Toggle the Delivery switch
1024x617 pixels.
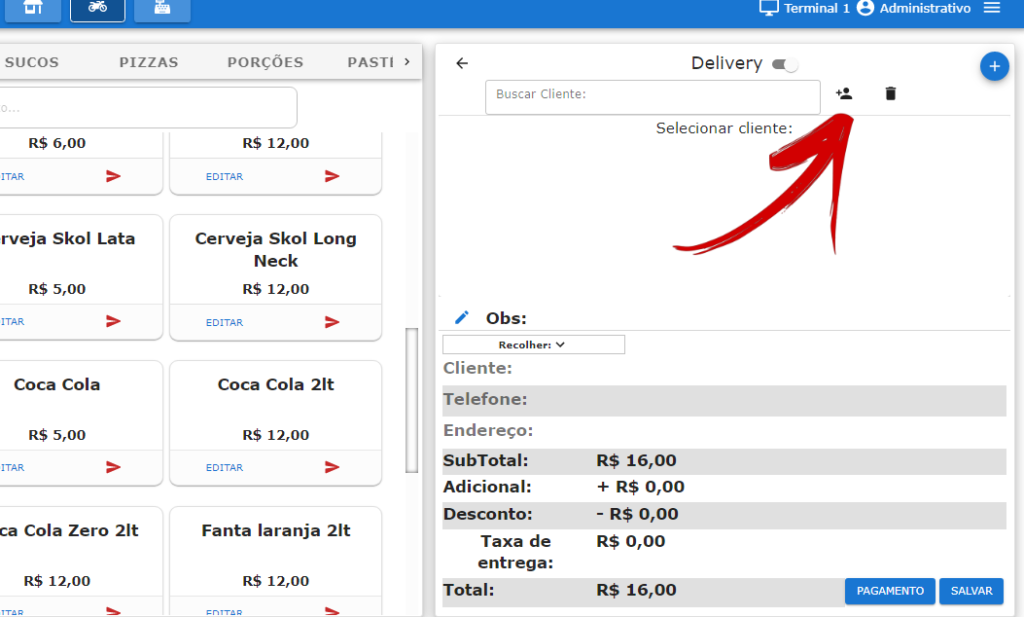coord(784,64)
